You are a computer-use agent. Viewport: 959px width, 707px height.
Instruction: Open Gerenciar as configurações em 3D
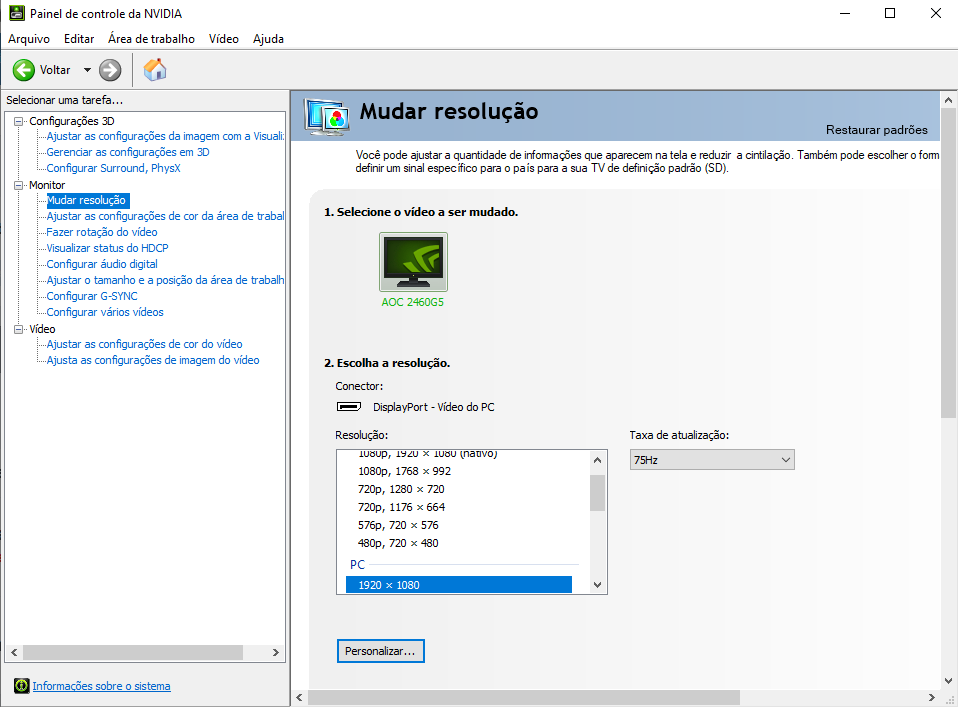click(128, 152)
